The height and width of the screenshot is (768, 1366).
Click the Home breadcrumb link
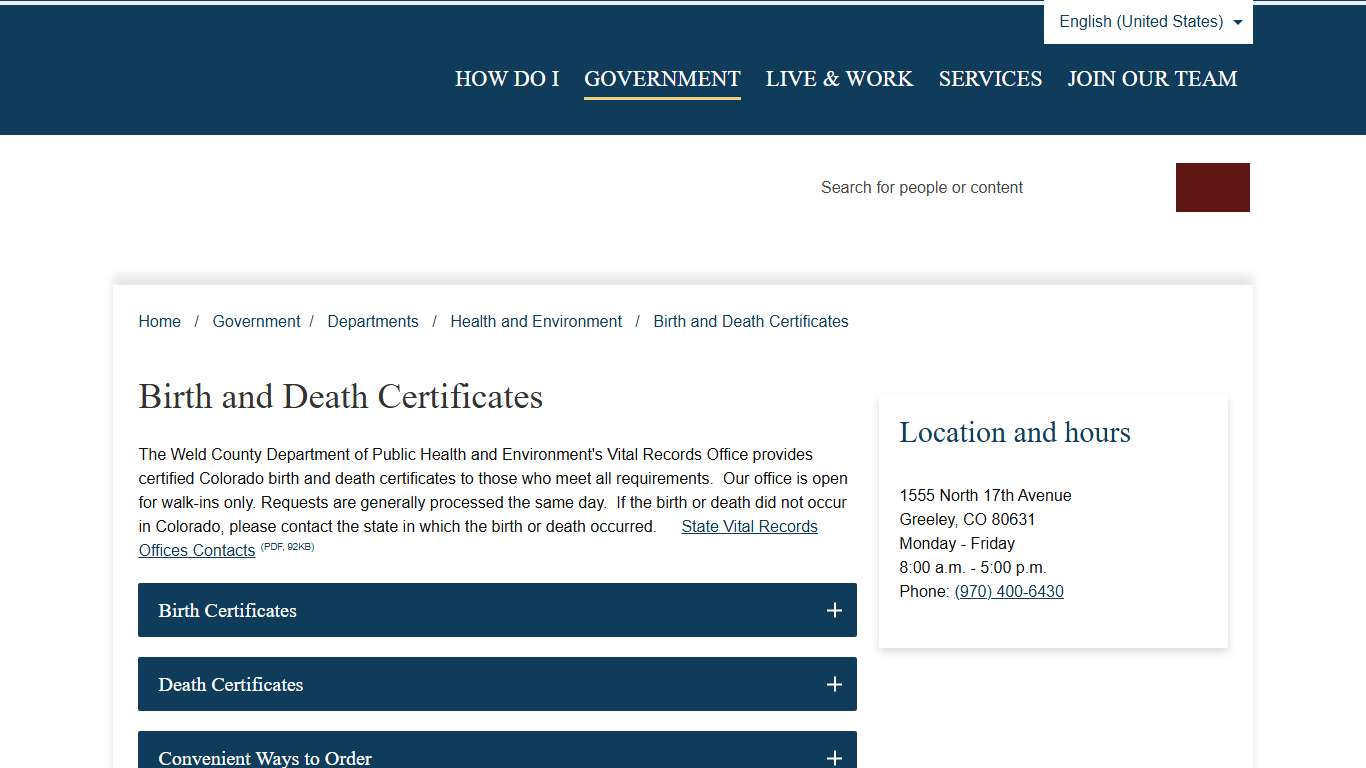pyautogui.click(x=159, y=321)
